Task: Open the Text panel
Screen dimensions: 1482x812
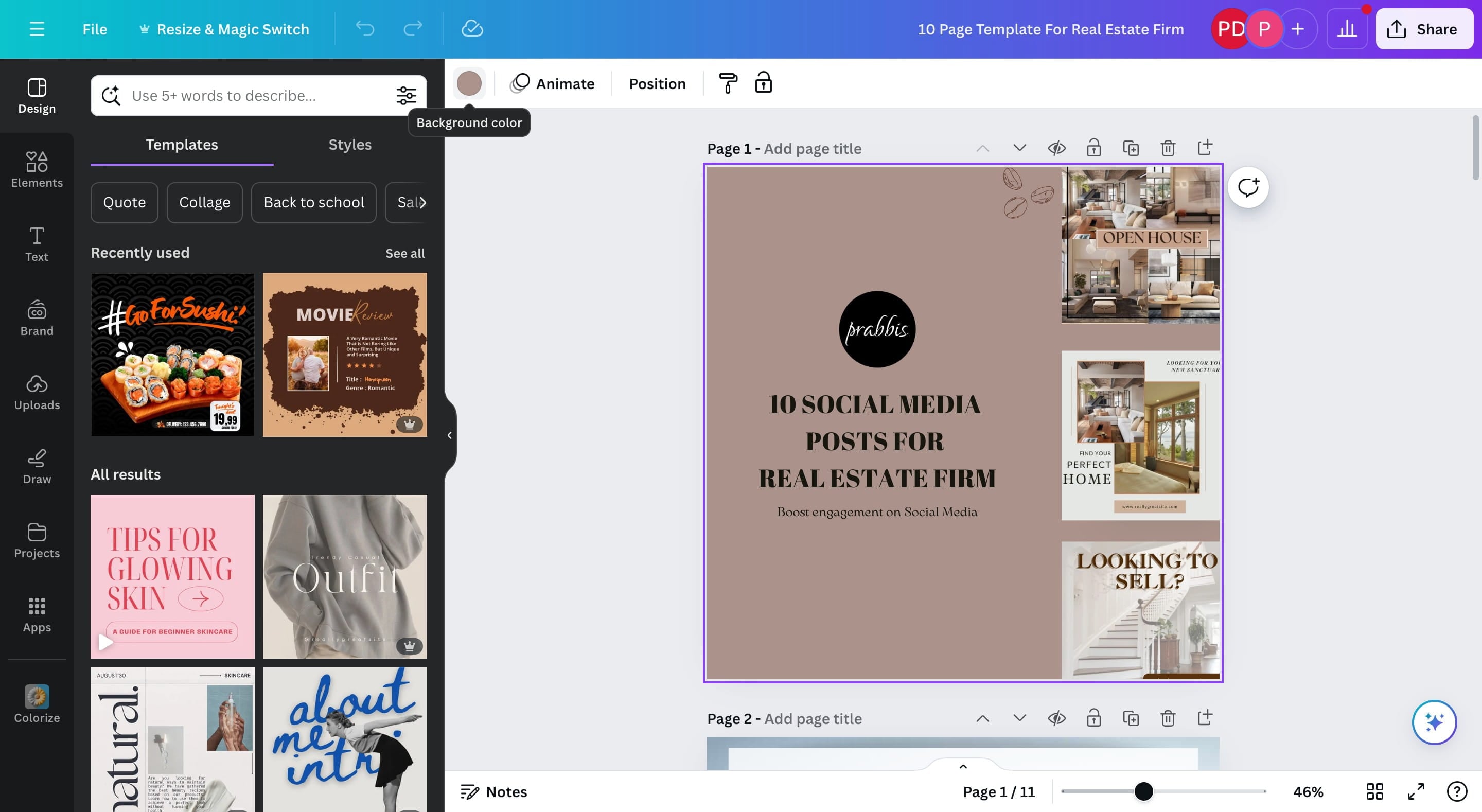Action: [x=37, y=244]
